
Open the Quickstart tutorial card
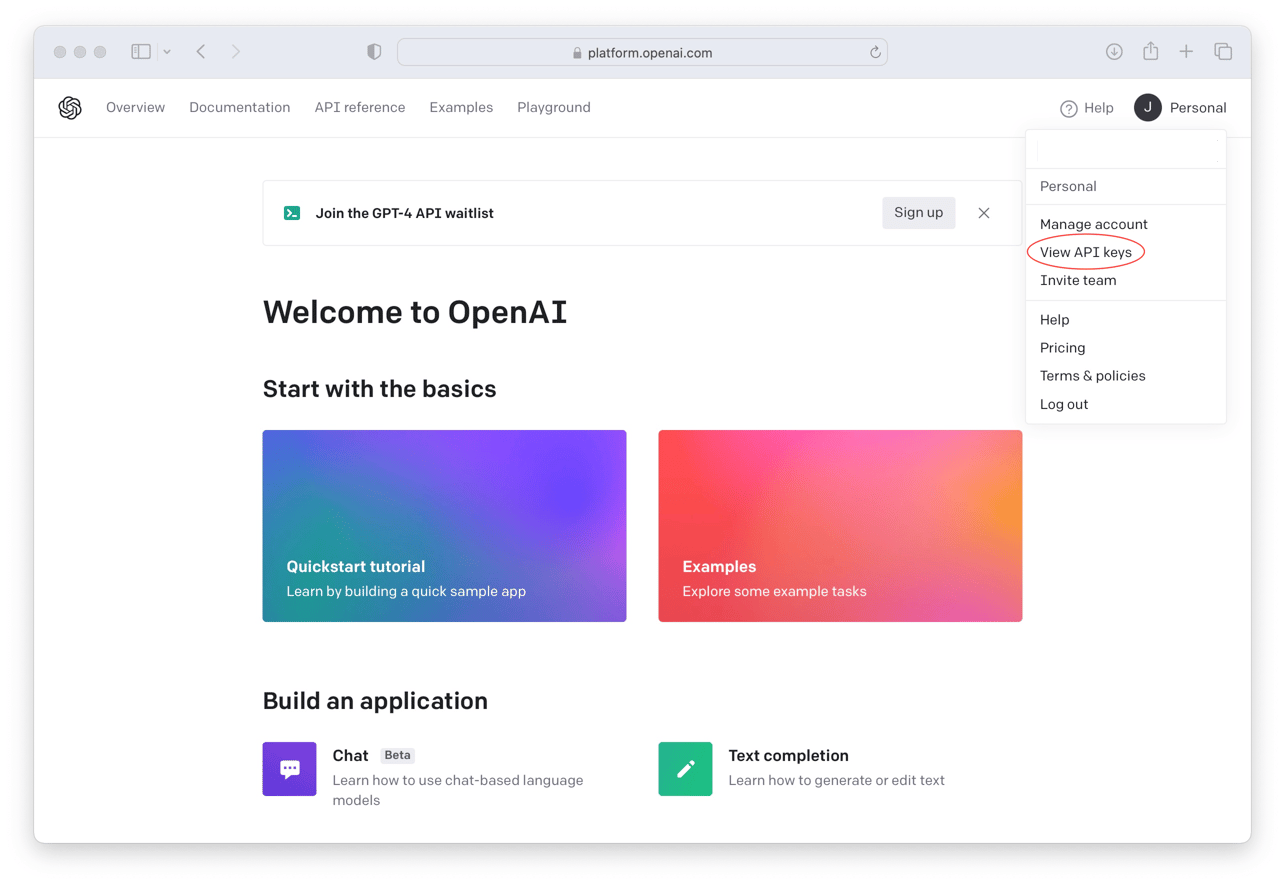pos(444,526)
